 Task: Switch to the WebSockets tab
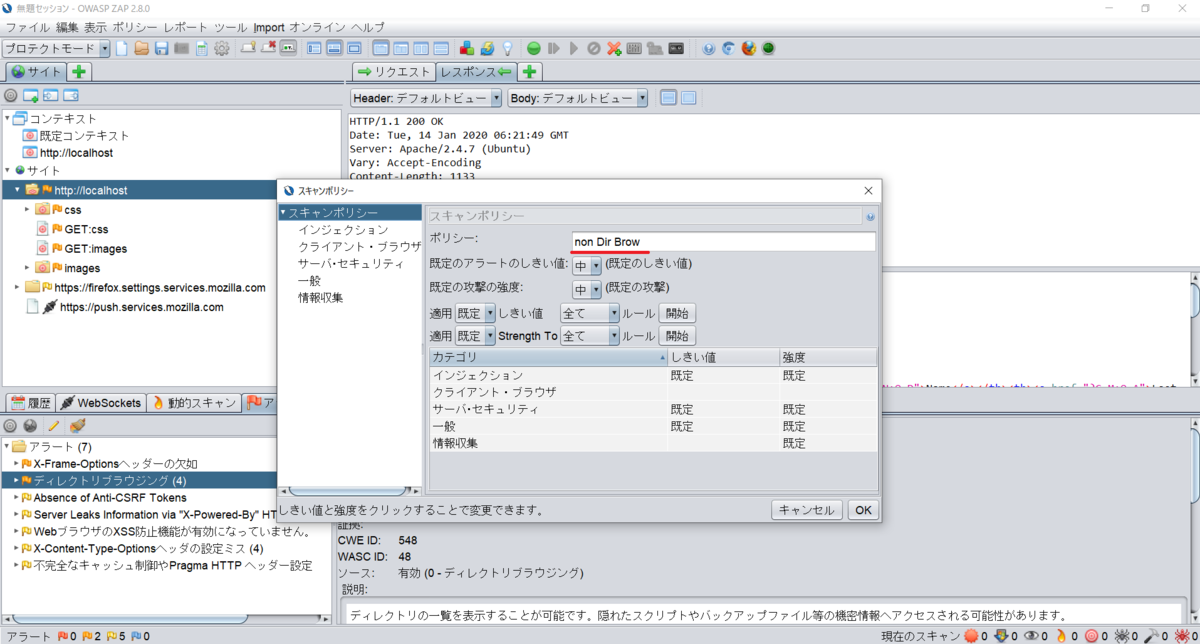[x=100, y=403]
